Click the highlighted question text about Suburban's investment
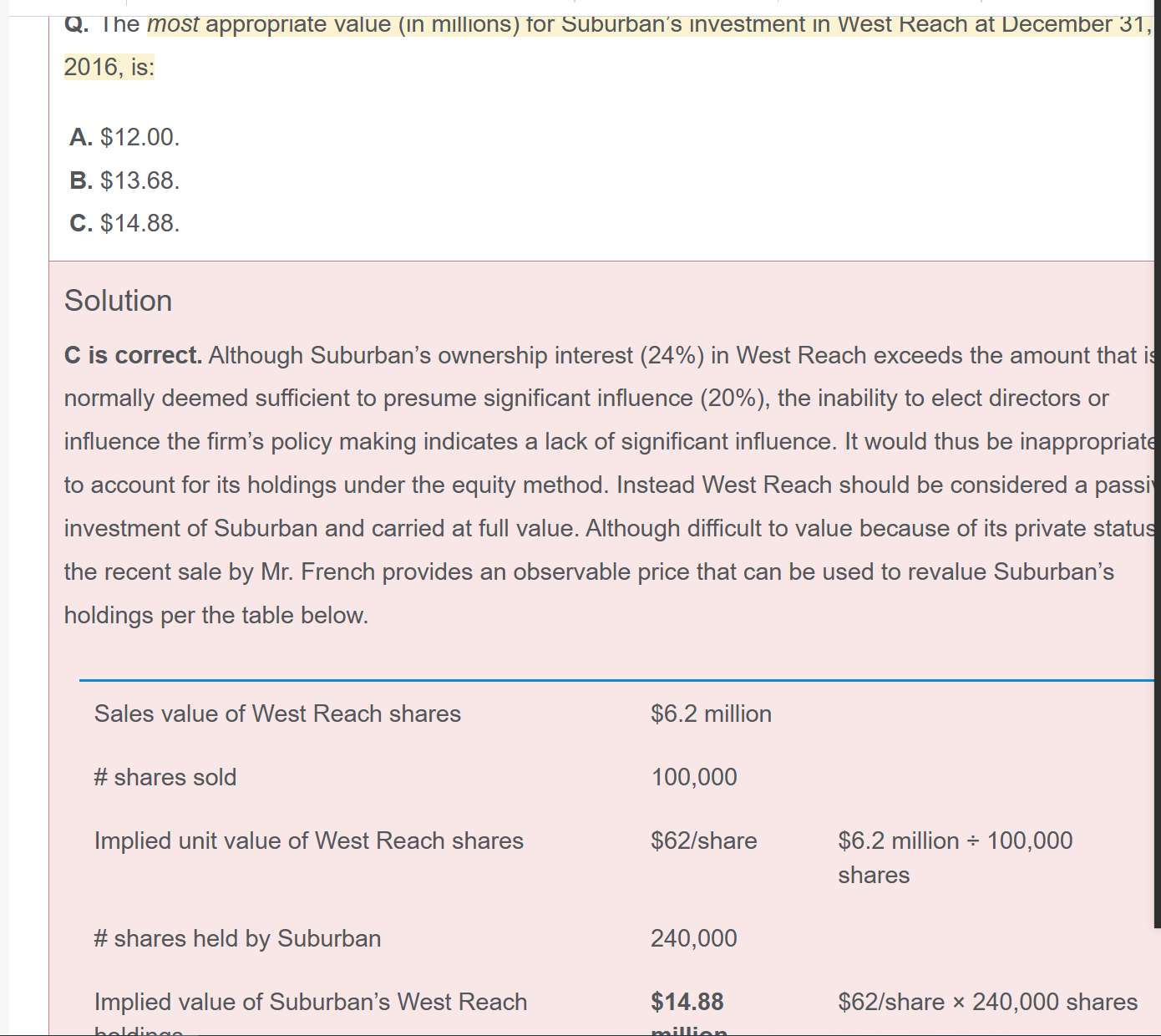Image resolution: width=1161 pixels, height=1036 pixels. (x=608, y=23)
